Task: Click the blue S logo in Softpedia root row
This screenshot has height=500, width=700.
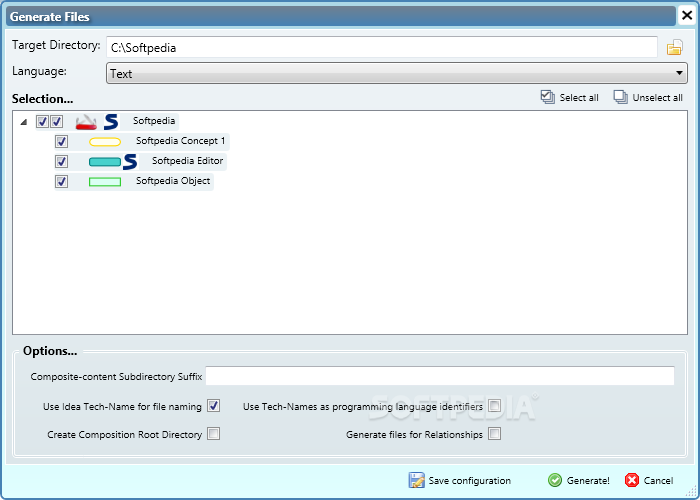Action: pyautogui.click(x=111, y=121)
